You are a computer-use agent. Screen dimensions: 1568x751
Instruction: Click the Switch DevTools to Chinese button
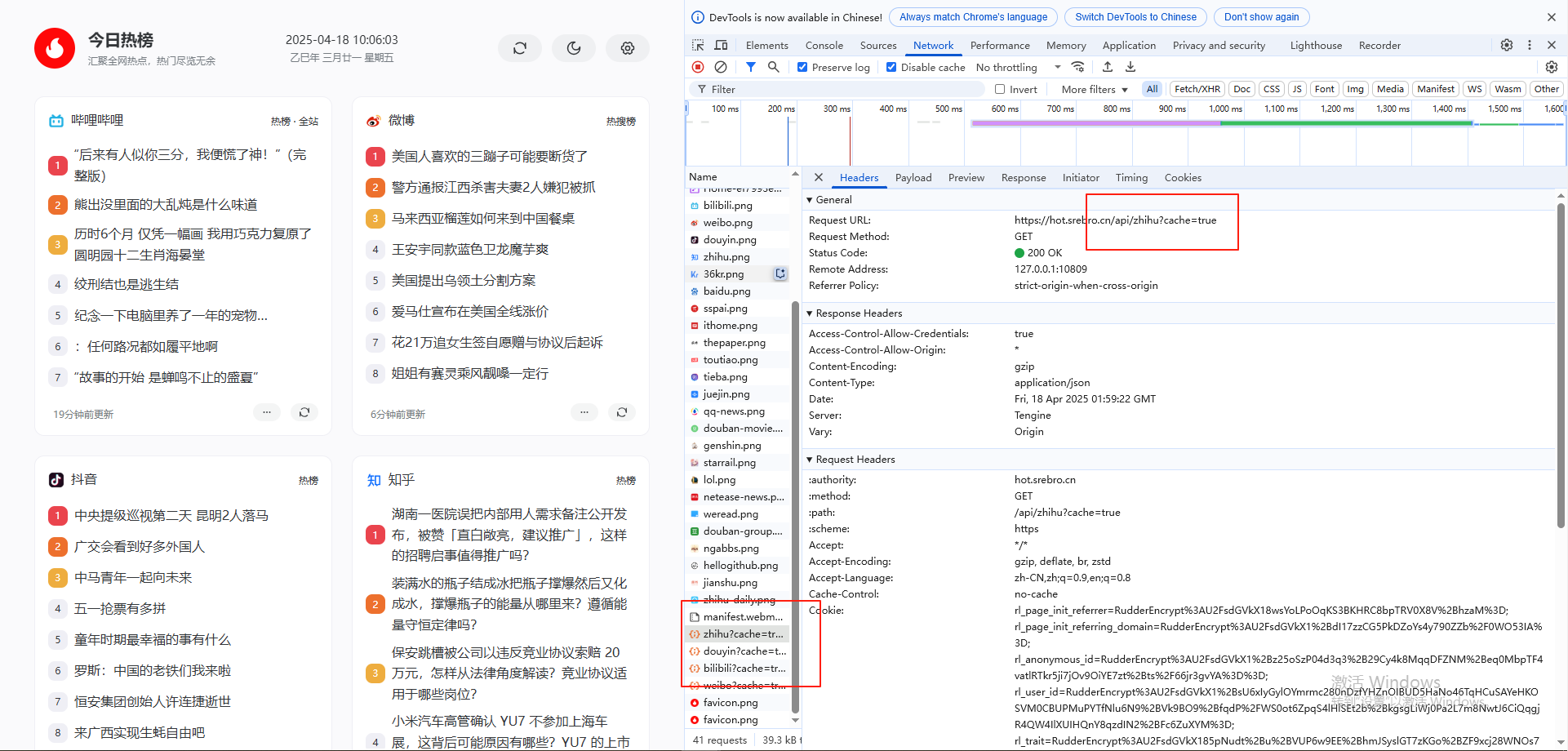point(1135,16)
